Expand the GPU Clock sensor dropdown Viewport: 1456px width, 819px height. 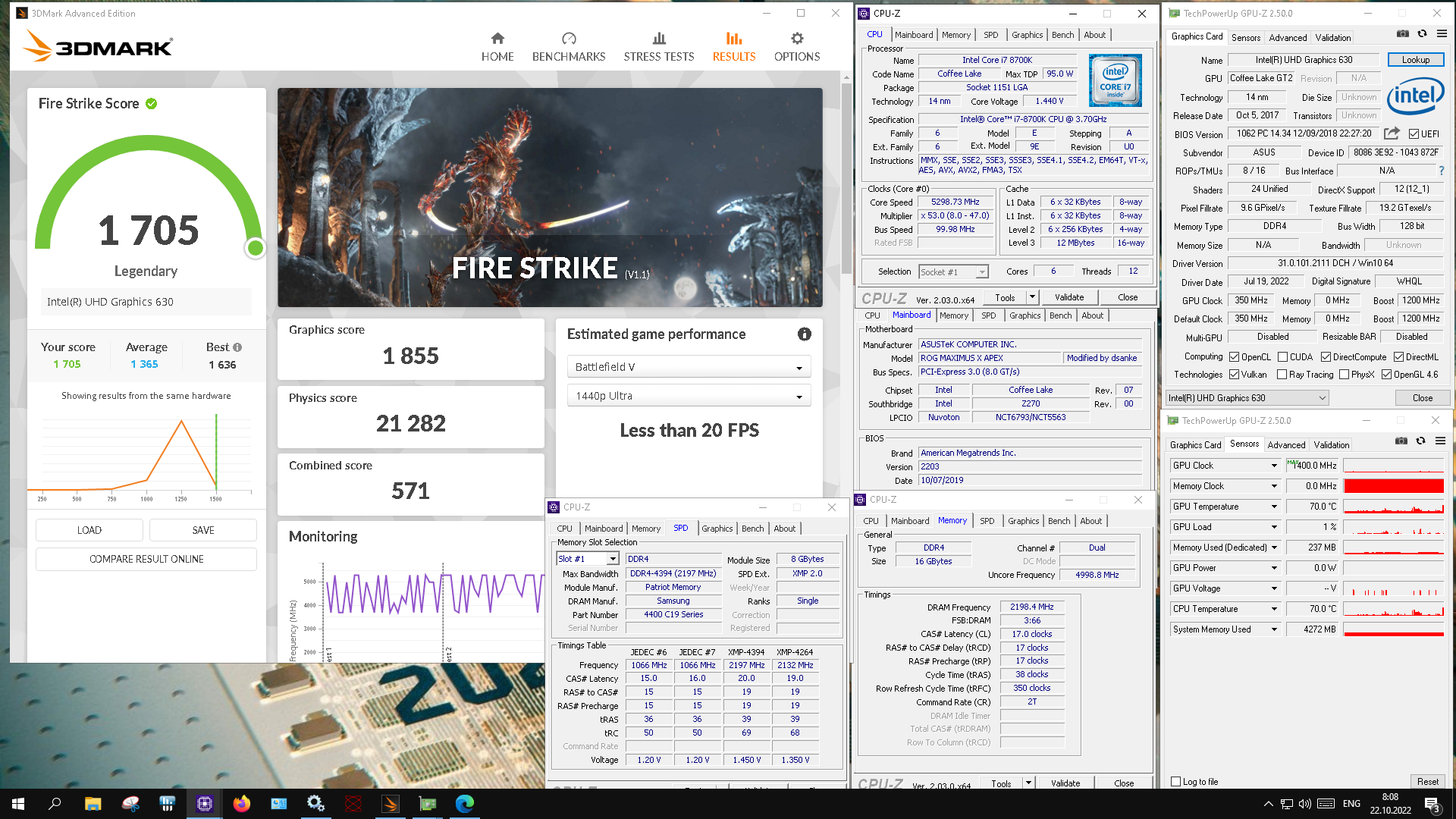pos(1274,466)
